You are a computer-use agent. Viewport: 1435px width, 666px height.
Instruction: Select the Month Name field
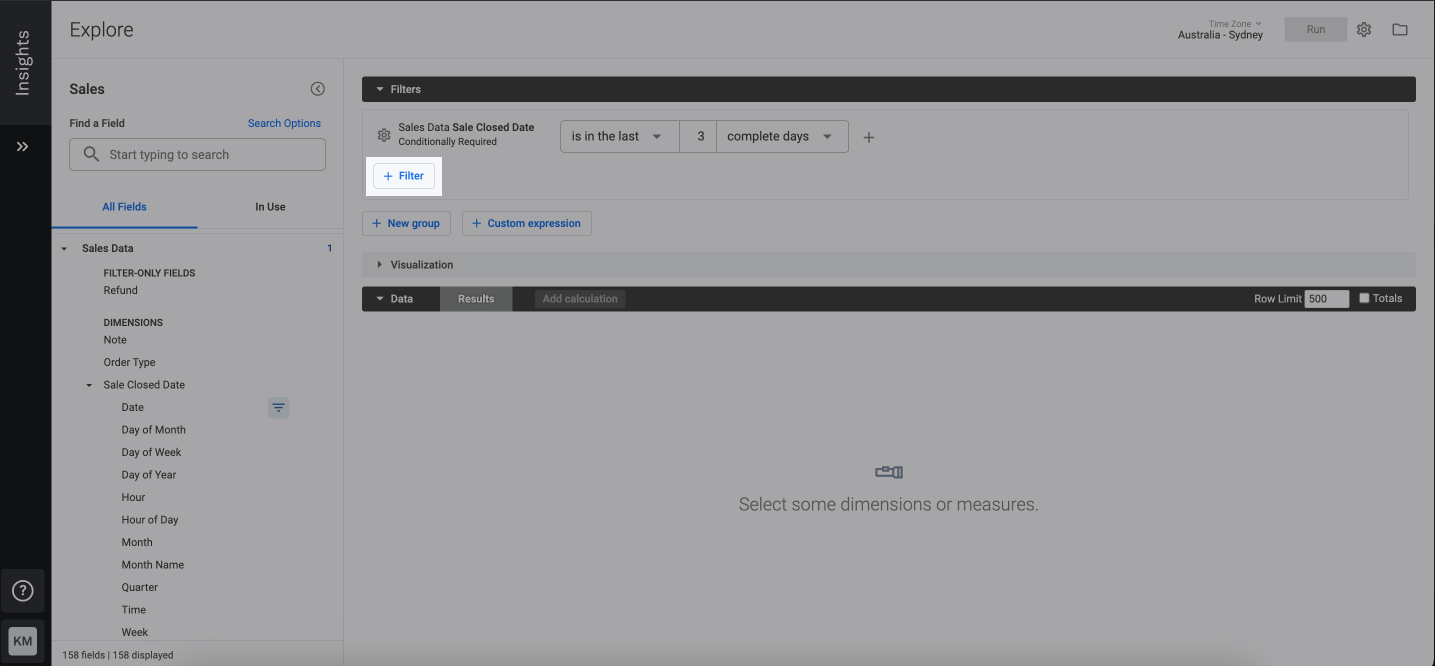tap(153, 565)
